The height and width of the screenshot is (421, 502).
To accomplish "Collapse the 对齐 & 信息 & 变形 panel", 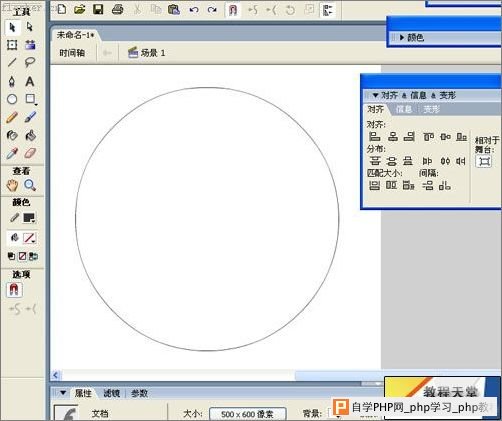I will (x=375, y=95).
